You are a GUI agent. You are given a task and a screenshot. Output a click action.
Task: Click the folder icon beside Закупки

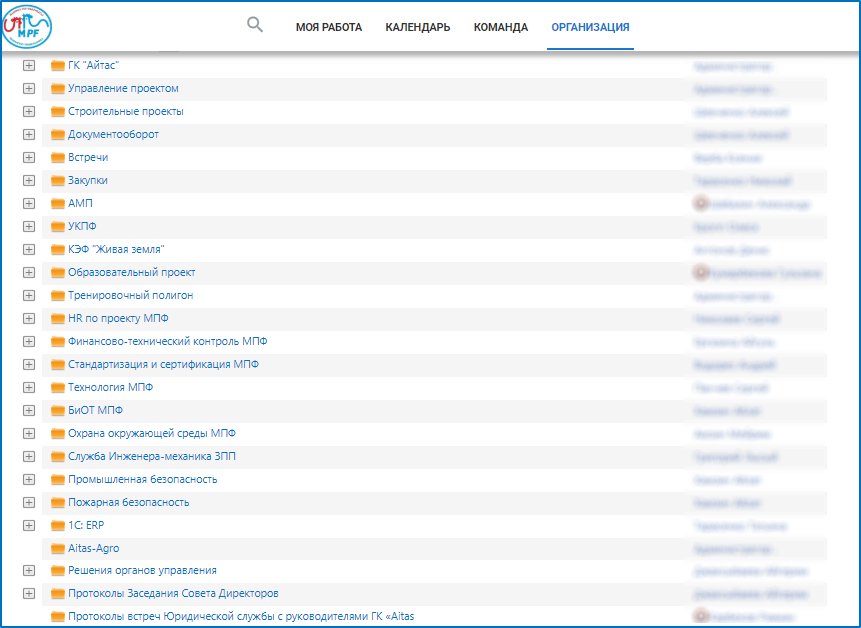tap(58, 181)
